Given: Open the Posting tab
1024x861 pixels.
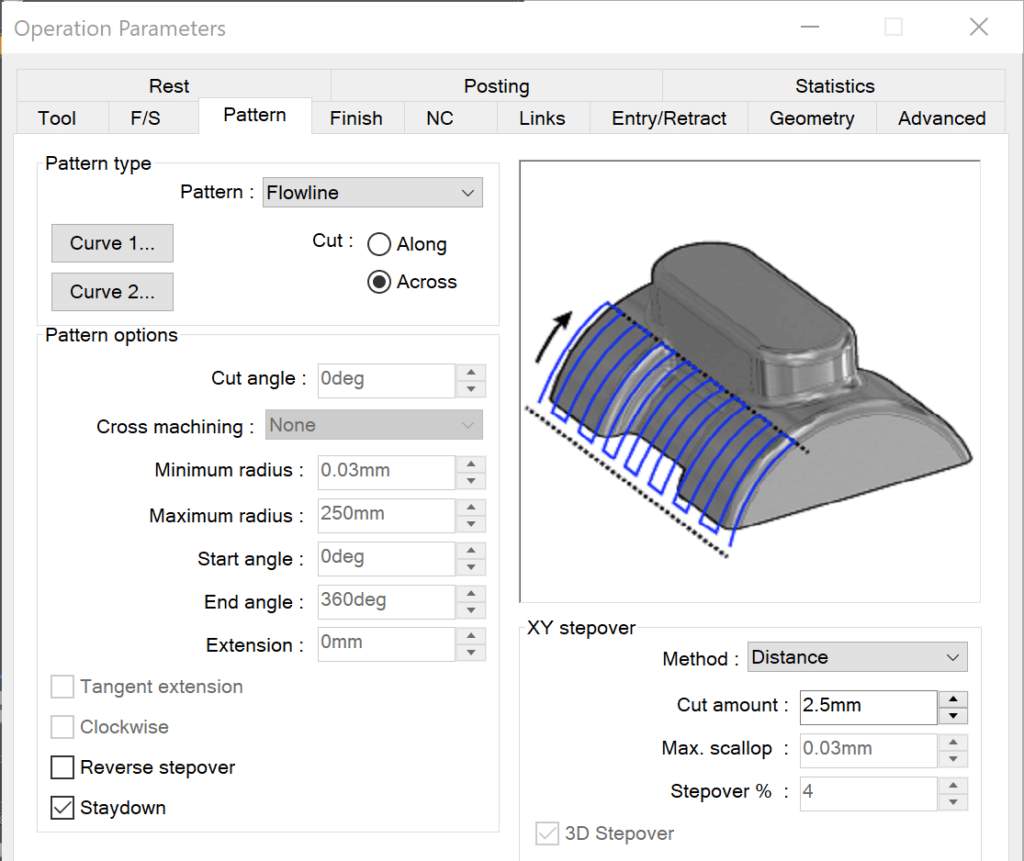Looking at the screenshot, I should pyautogui.click(x=496, y=86).
